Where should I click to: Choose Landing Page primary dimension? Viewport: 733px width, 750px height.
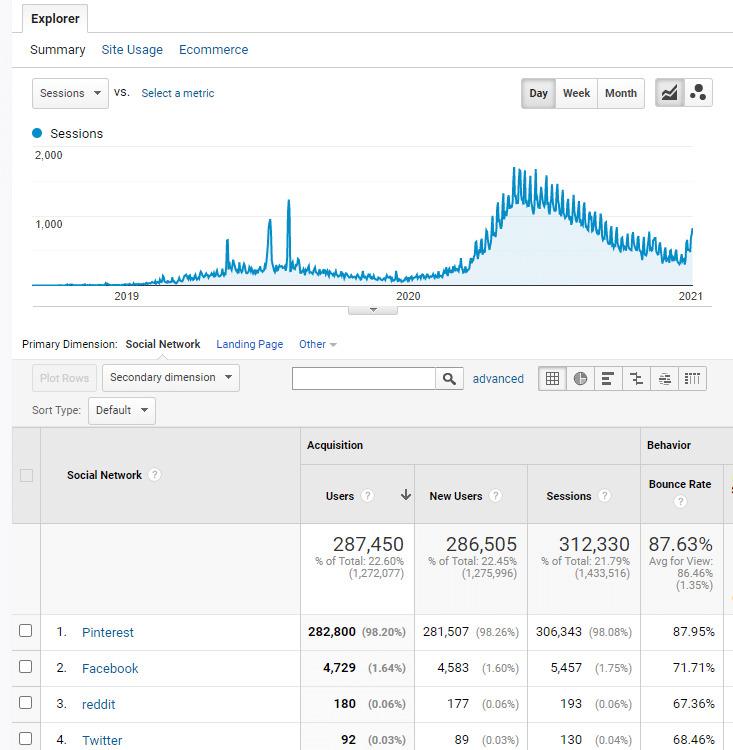pyautogui.click(x=249, y=344)
